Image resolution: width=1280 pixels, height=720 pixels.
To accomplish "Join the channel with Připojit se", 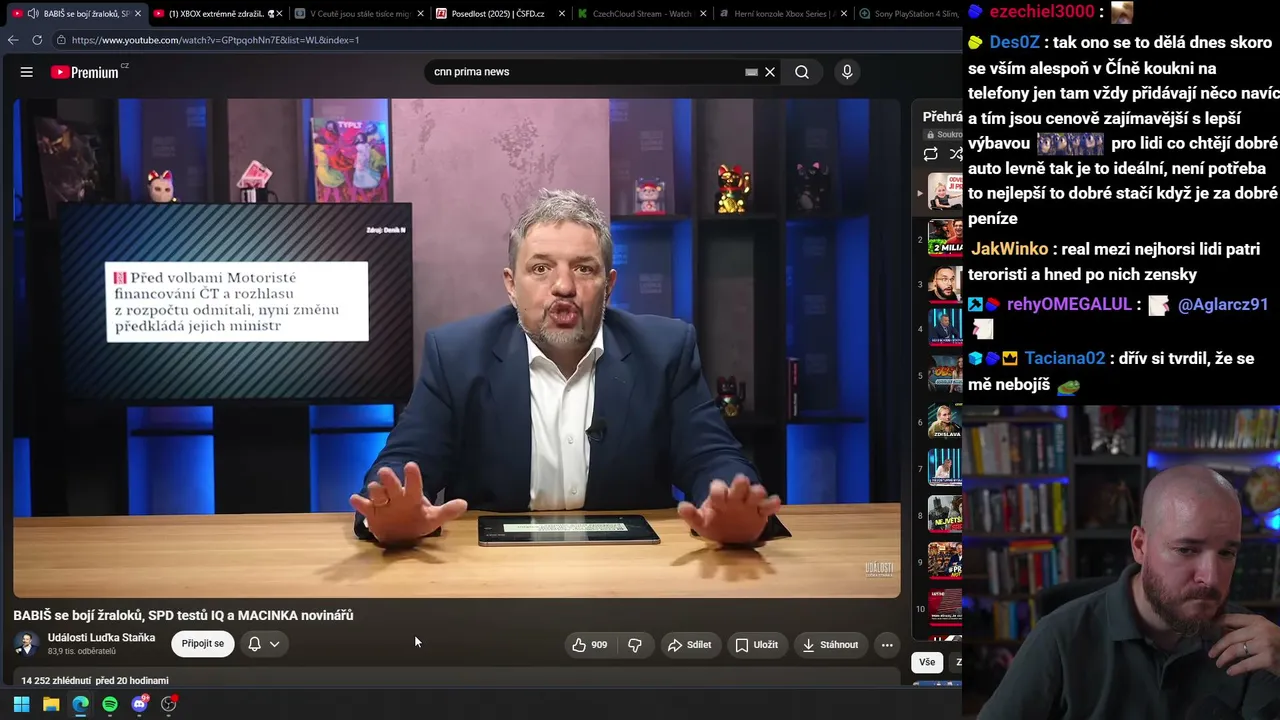I will [203, 644].
